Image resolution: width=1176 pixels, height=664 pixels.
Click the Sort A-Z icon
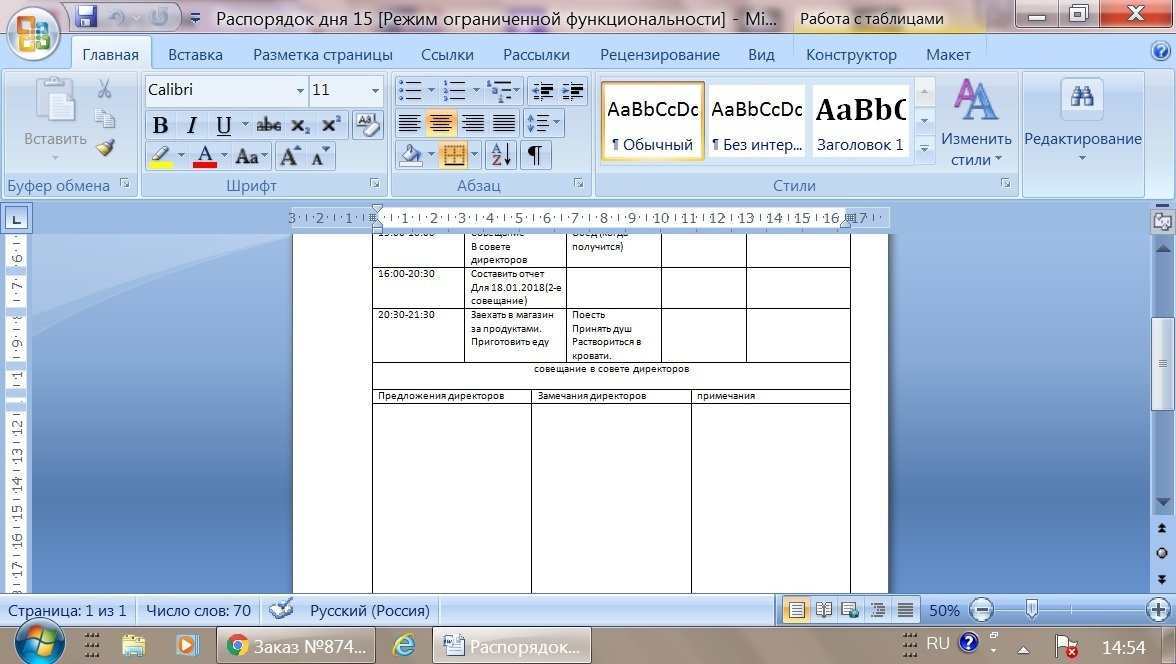click(500, 155)
